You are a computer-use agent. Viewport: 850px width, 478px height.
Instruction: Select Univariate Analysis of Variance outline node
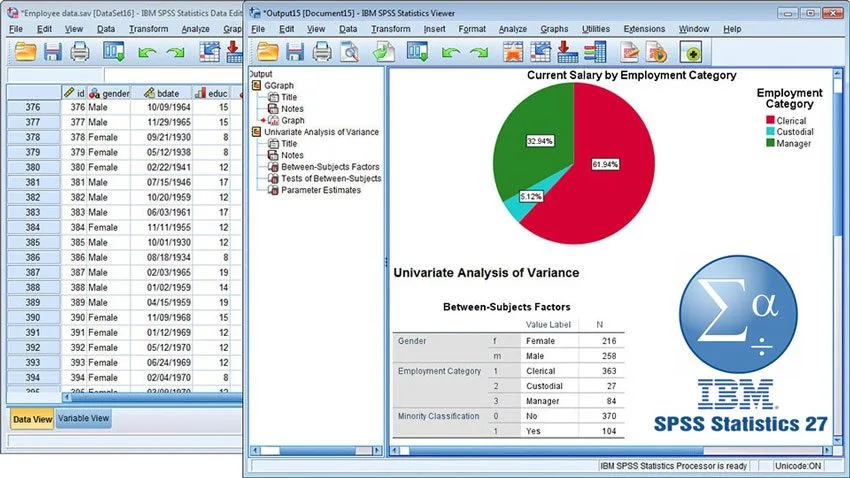[x=321, y=132]
